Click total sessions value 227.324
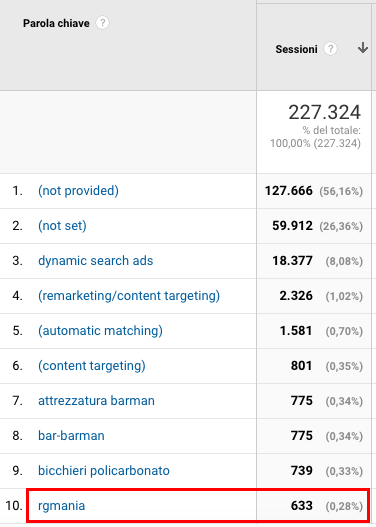This screenshot has height=527, width=376. (x=325, y=112)
